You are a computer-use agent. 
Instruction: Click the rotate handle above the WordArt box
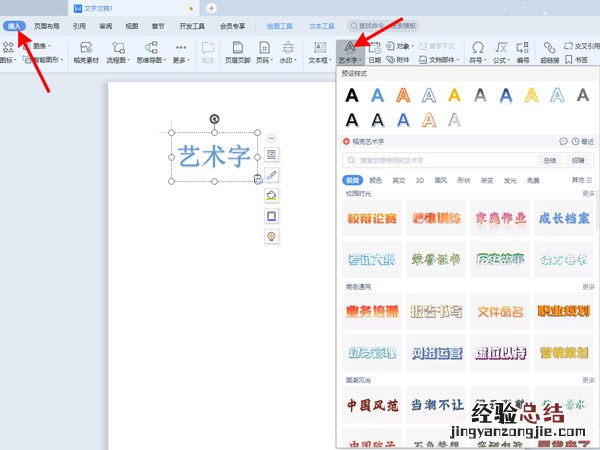pyautogui.click(x=214, y=119)
